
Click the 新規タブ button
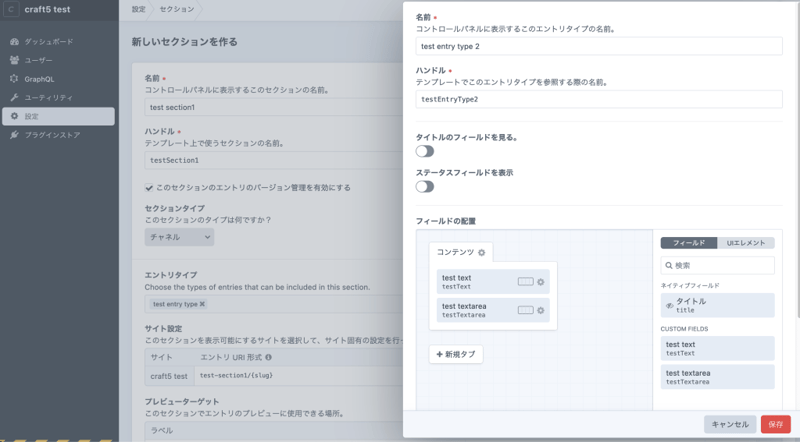pyautogui.click(x=457, y=355)
